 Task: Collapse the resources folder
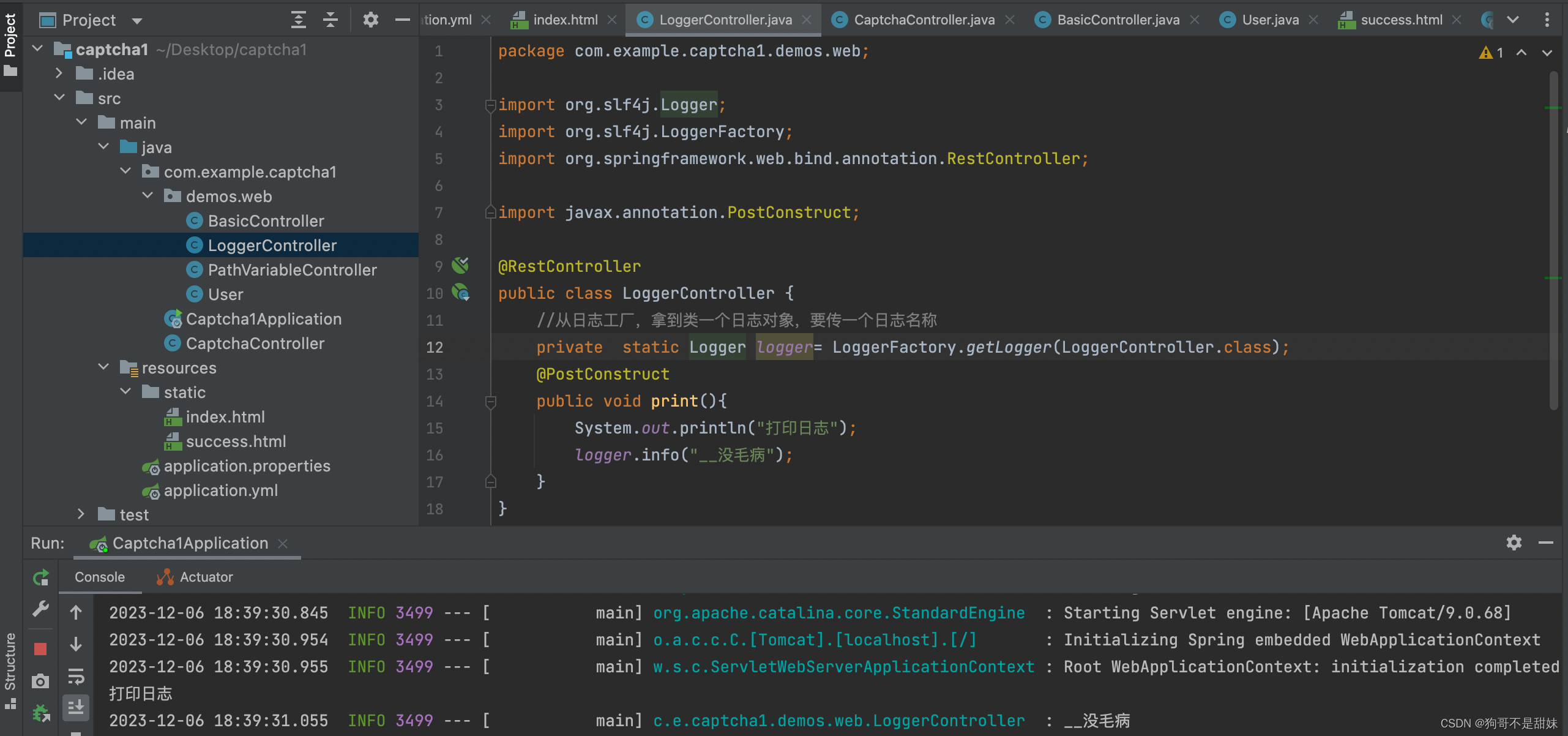click(x=103, y=367)
